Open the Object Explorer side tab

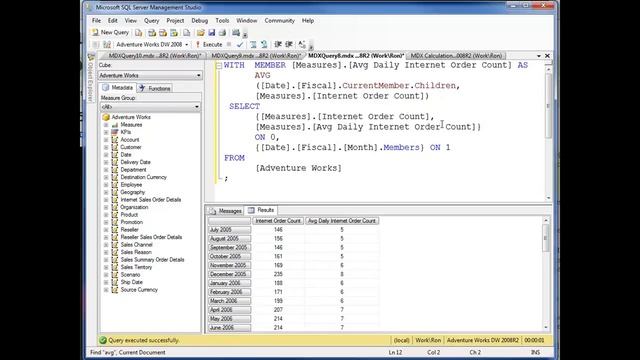(x=91, y=78)
